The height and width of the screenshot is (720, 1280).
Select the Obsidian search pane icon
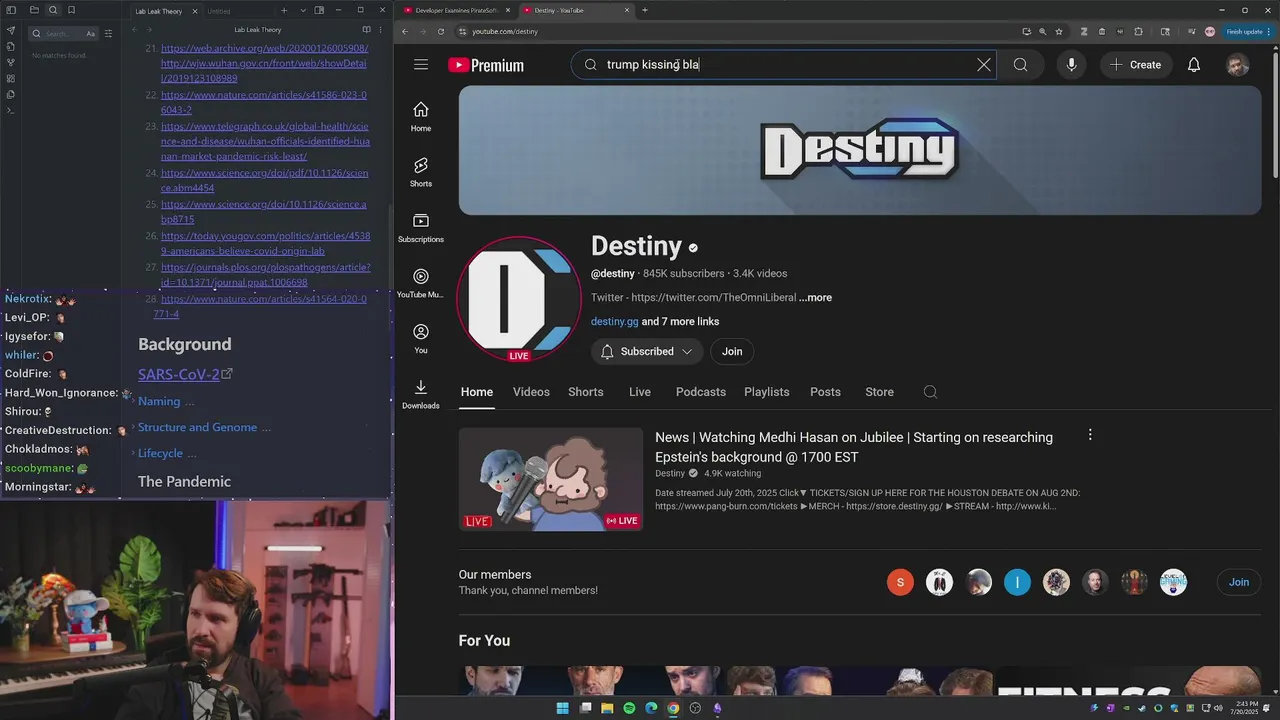click(x=53, y=10)
